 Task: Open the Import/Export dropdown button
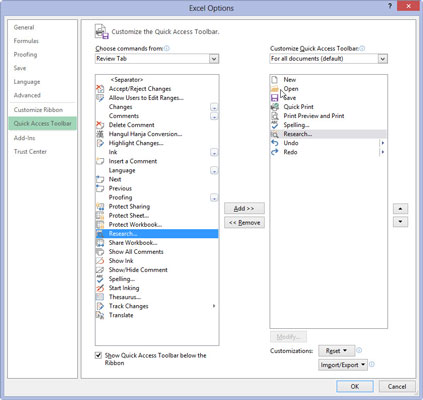tap(343, 365)
